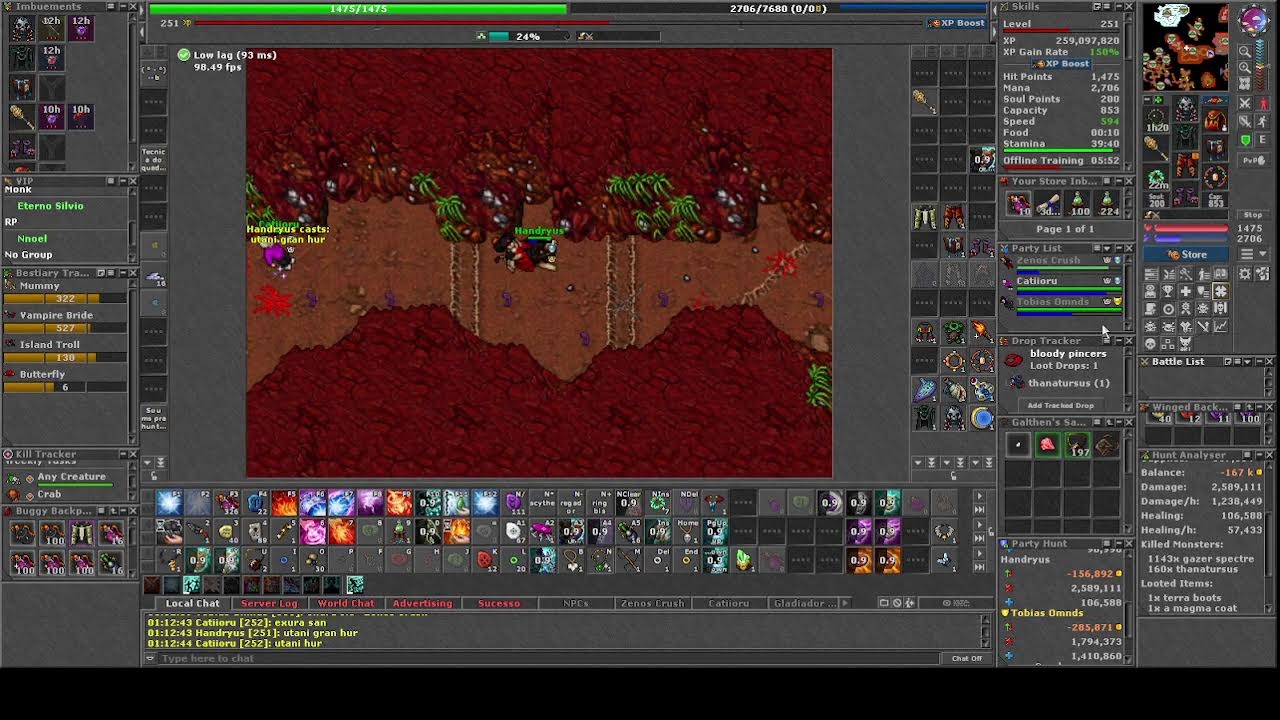Open the Zenos Crush chat tab
Screen dimensions: 1280x720
tap(652, 603)
